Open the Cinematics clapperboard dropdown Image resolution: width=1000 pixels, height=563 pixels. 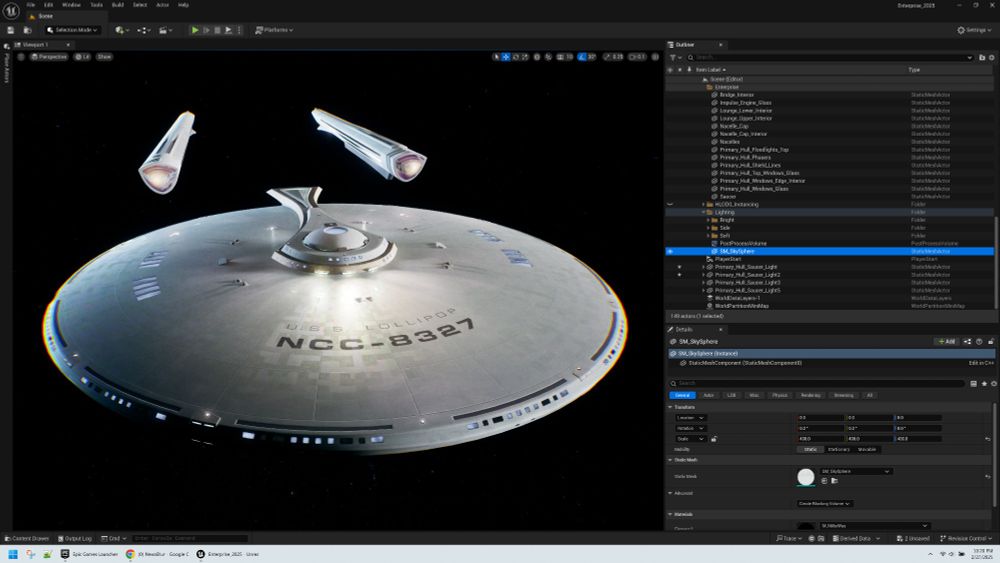pos(166,30)
